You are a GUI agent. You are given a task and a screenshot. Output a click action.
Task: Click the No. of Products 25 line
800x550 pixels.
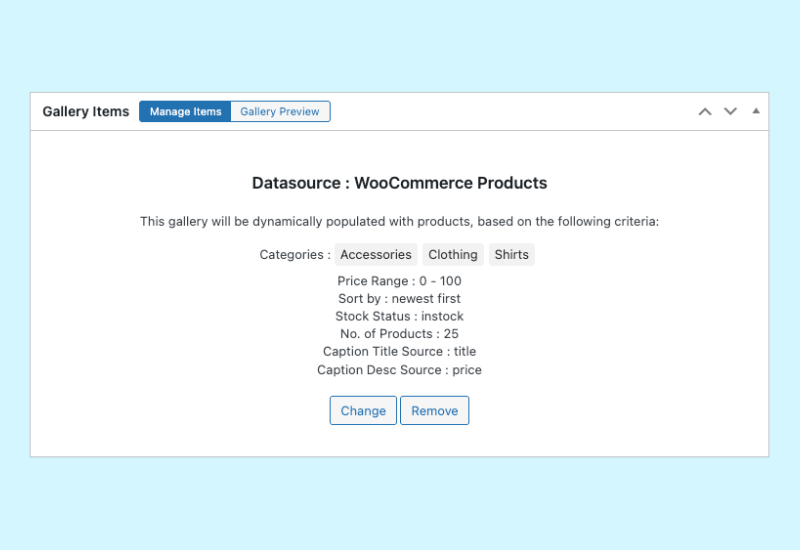[399, 334]
